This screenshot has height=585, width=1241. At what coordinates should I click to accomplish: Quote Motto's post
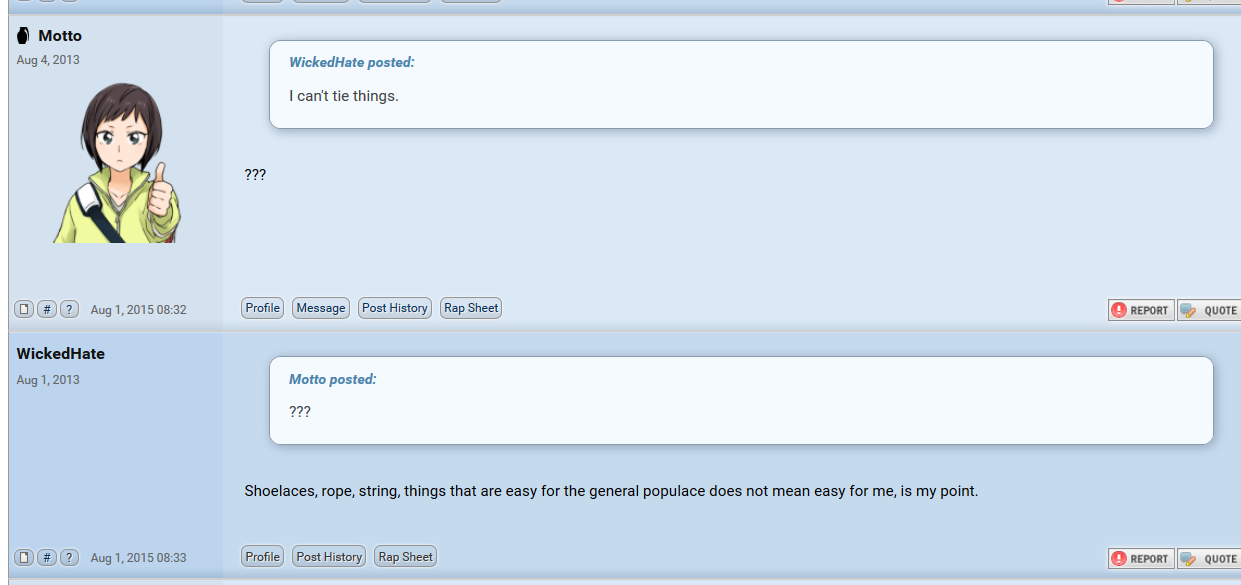point(1210,310)
